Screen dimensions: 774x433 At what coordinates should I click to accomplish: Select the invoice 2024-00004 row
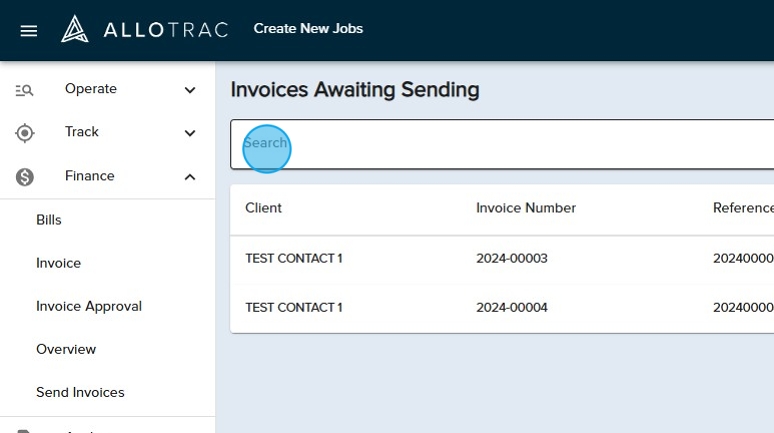(511, 308)
